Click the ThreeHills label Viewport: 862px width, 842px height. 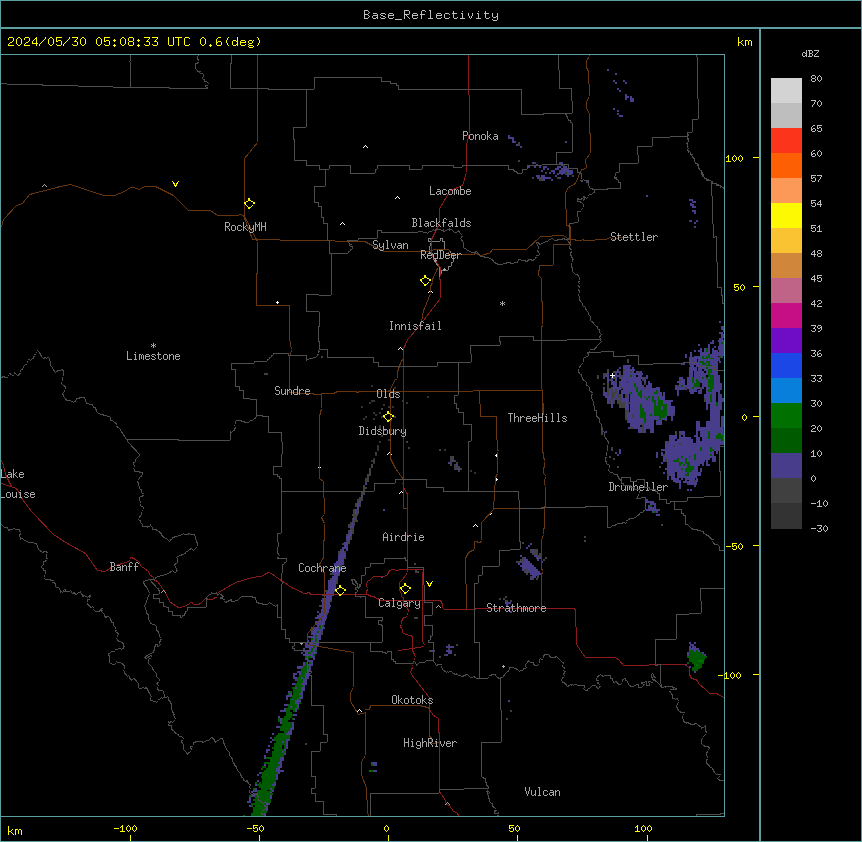click(537, 418)
